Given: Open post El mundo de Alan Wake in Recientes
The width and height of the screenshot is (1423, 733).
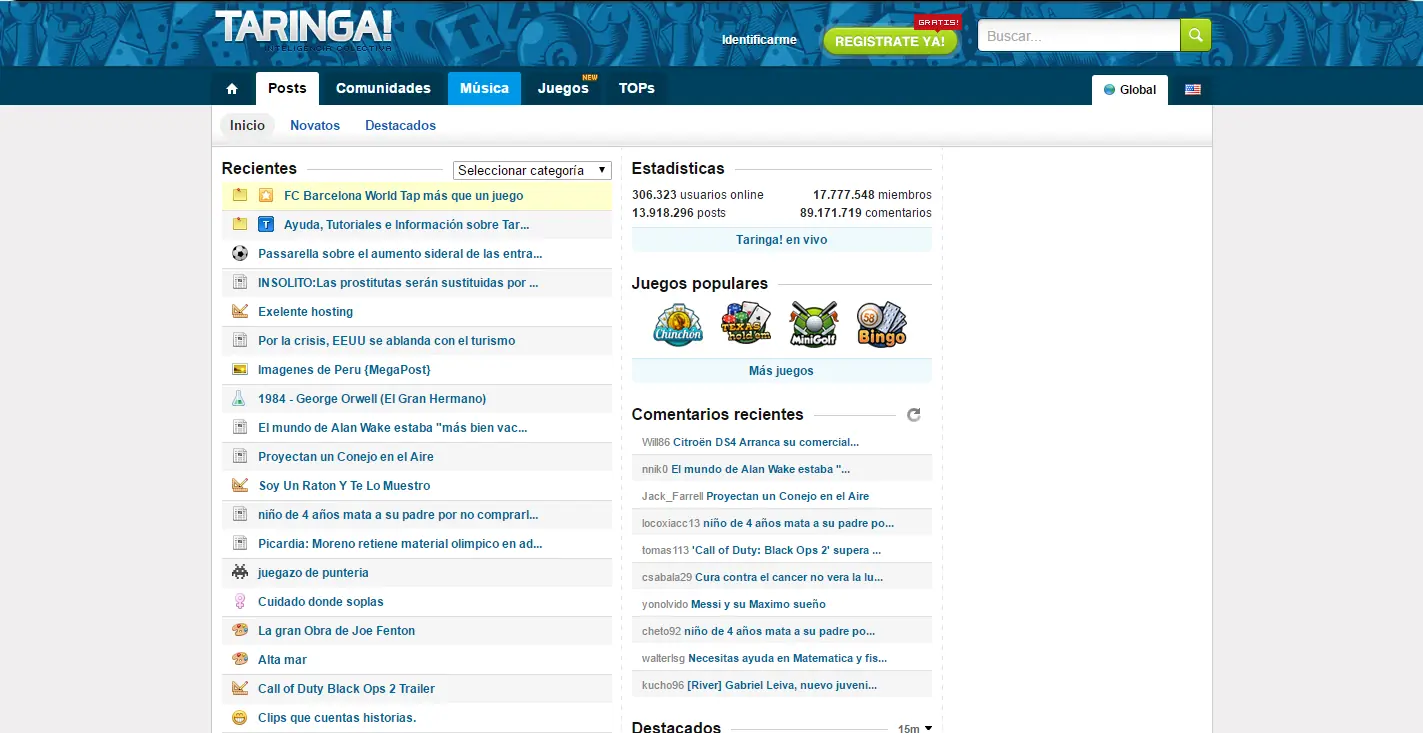Looking at the screenshot, I should pos(393,427).
